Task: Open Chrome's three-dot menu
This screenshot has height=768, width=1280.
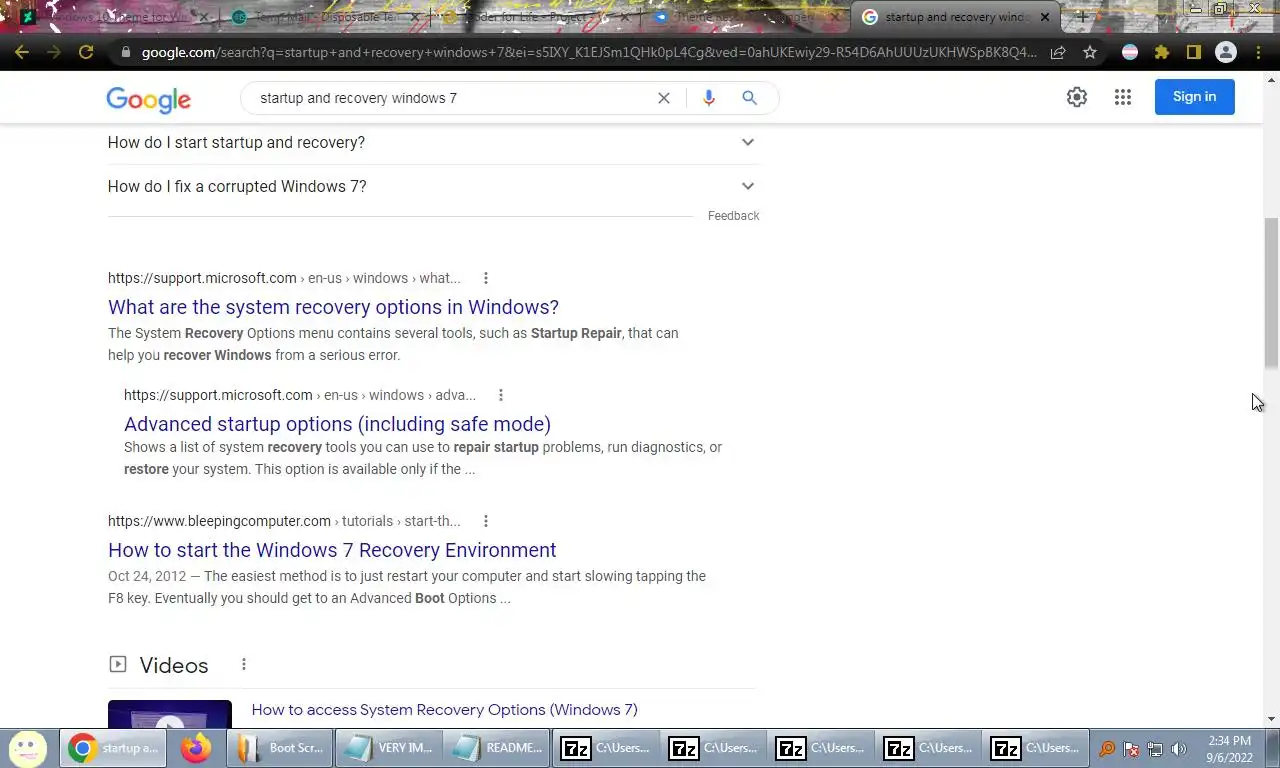Action: 1258,52
